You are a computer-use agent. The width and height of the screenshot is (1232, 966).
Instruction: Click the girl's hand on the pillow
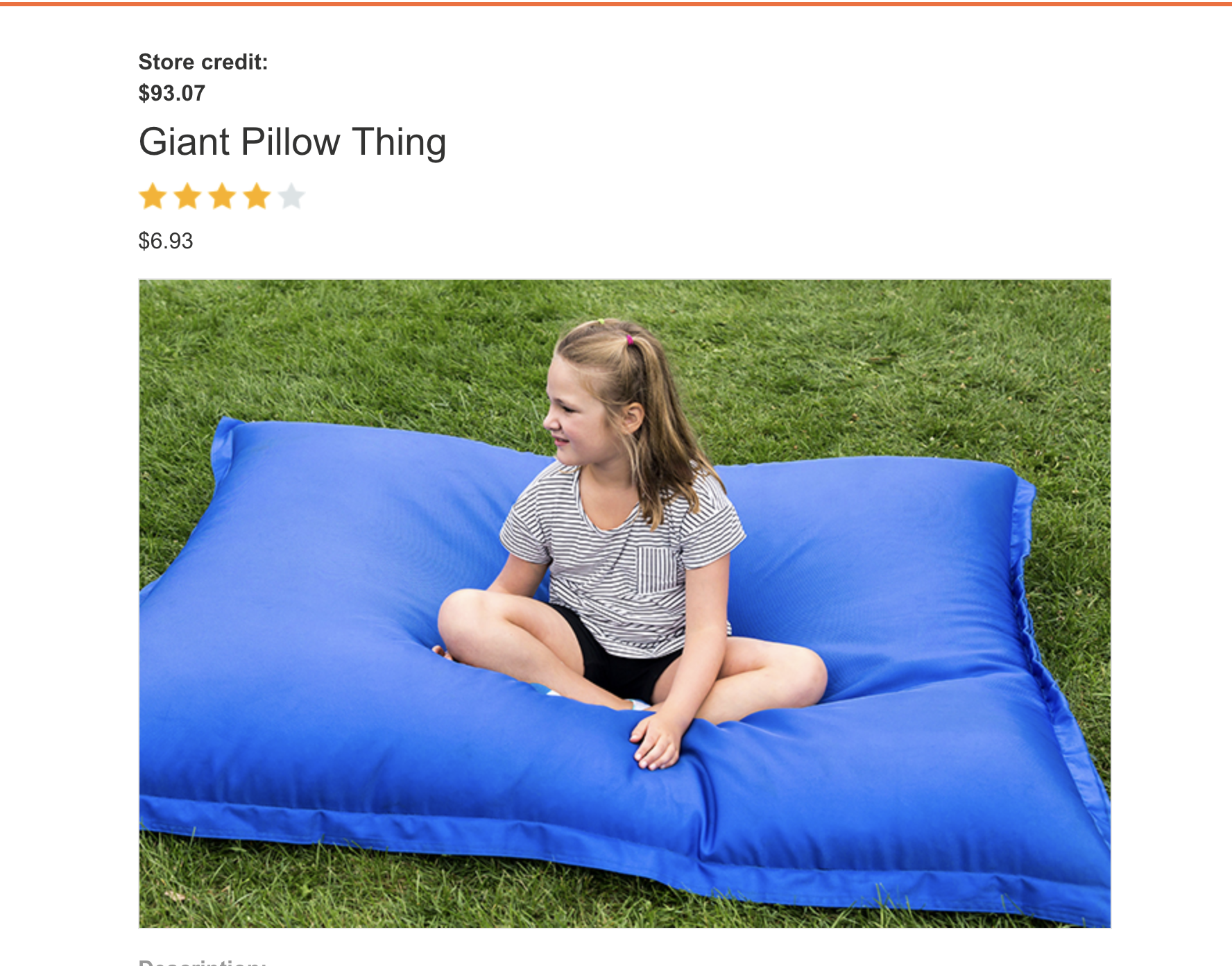[x=656, y=741]
